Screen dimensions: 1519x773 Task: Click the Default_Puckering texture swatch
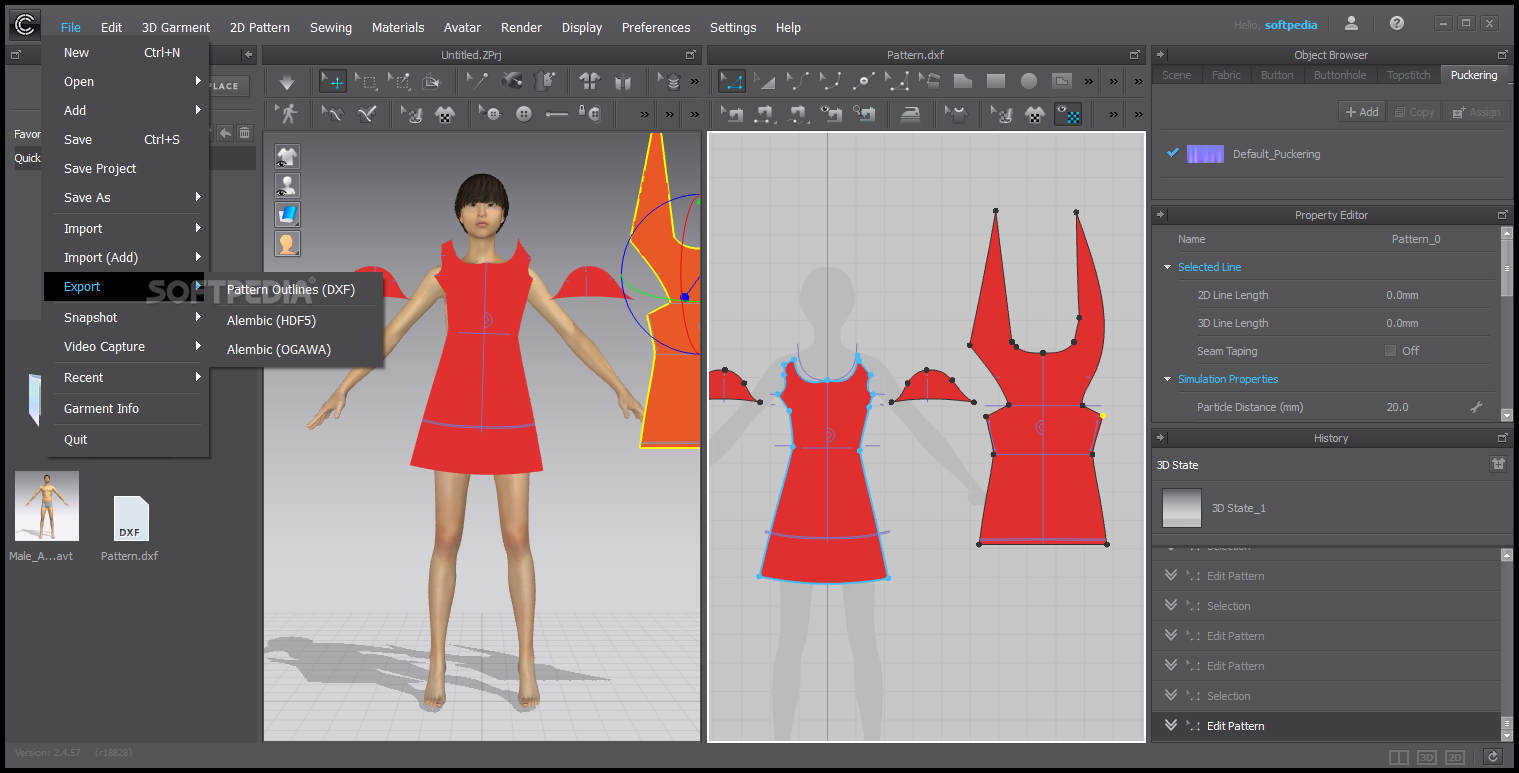[x=1205, y=154]
